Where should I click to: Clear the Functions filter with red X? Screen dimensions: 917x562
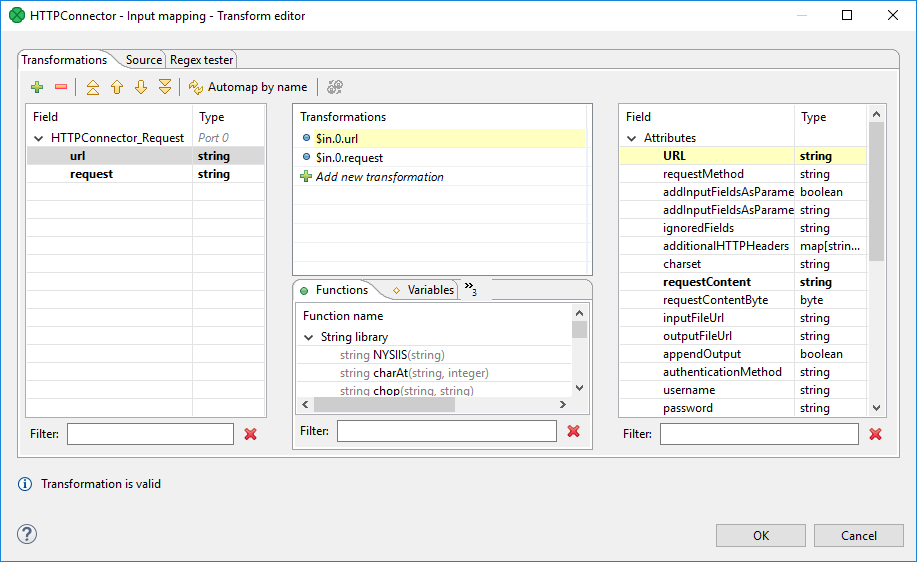tap(573, 431)
